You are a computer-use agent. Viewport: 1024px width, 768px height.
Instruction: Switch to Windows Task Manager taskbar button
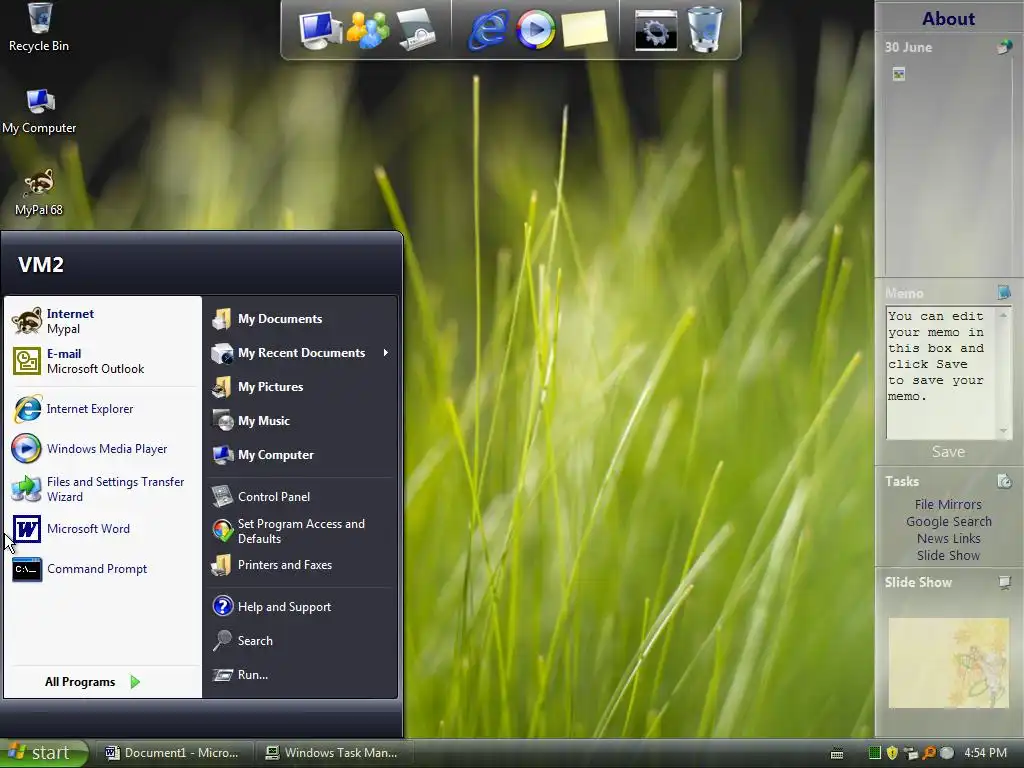(332, 753)
